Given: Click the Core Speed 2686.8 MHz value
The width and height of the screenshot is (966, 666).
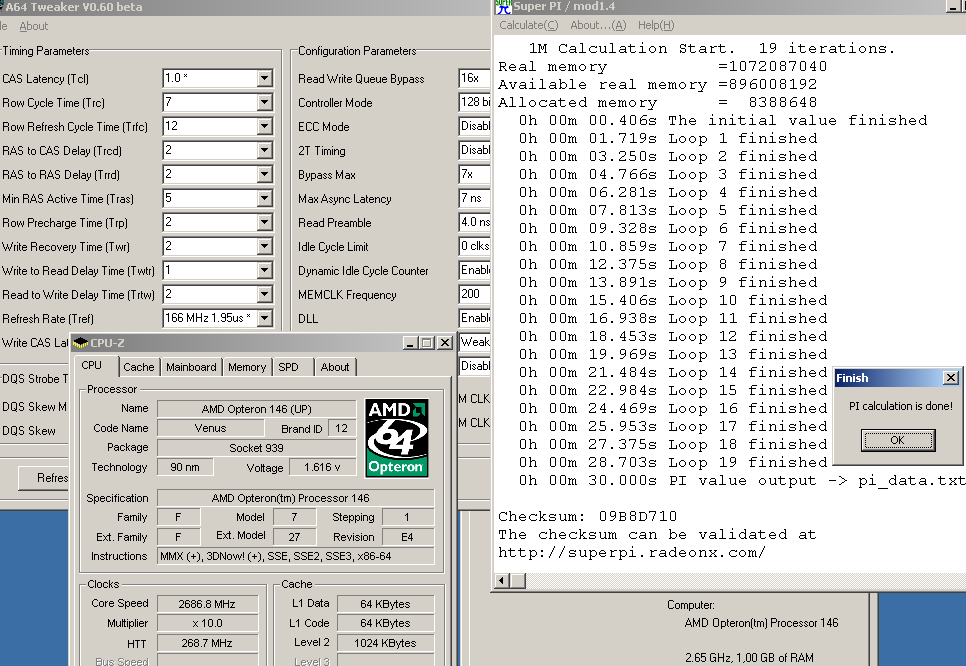Looking at the screenshot, I should tap(207, 604).
